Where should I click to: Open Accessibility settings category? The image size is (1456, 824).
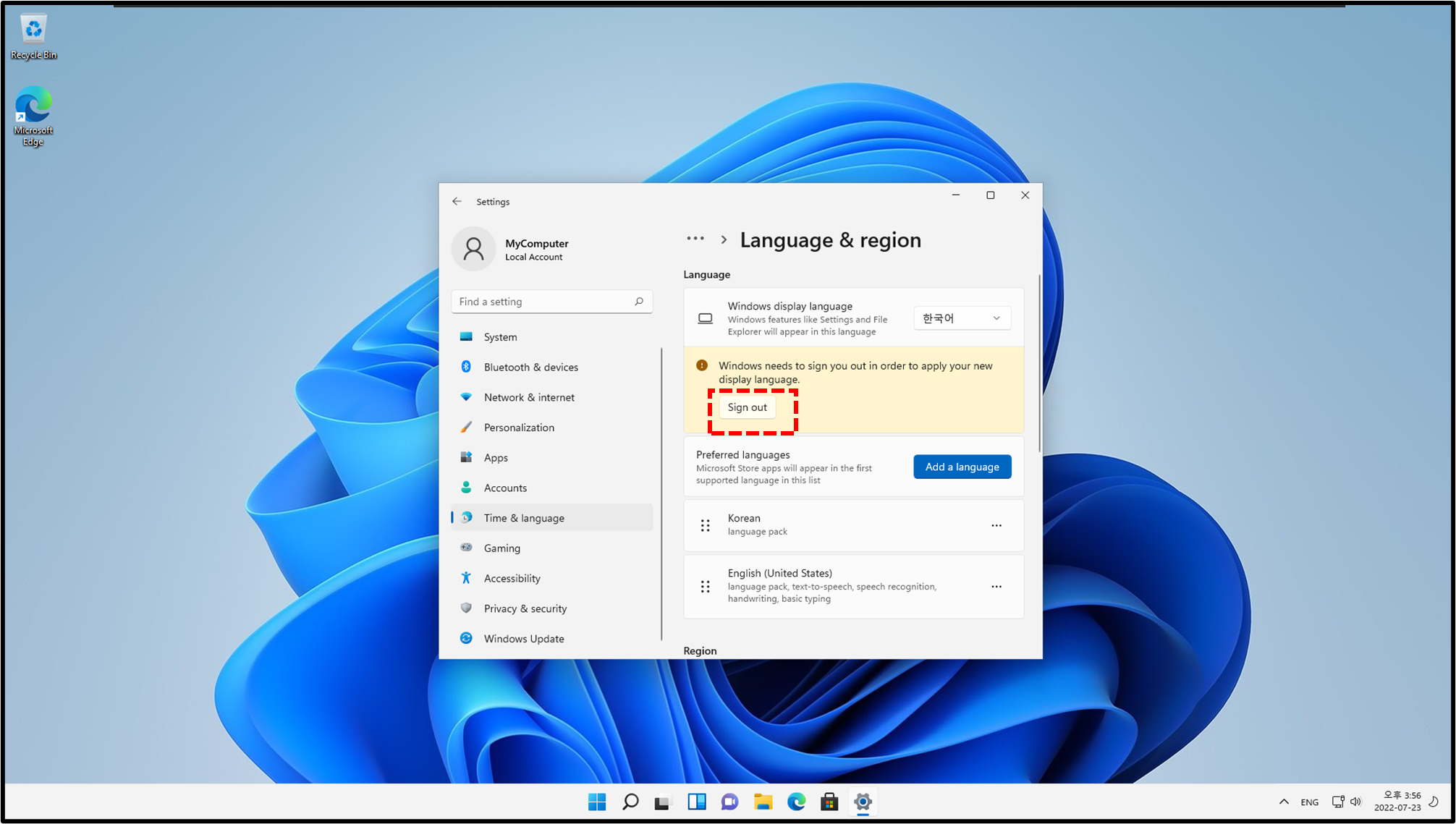pyautogui.click(x=551, y=578)
